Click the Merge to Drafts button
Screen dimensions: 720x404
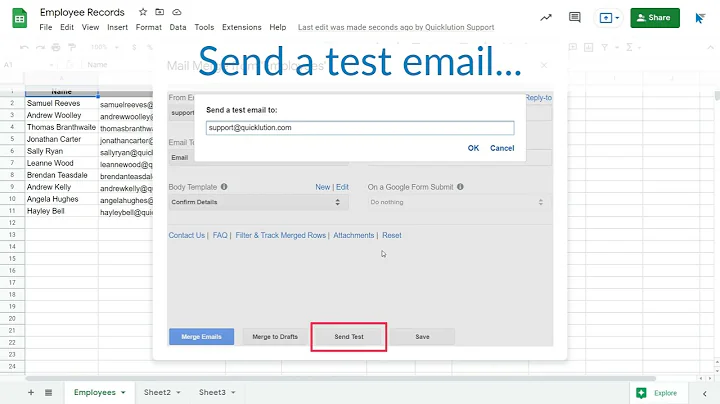click(x=275, y=337)
